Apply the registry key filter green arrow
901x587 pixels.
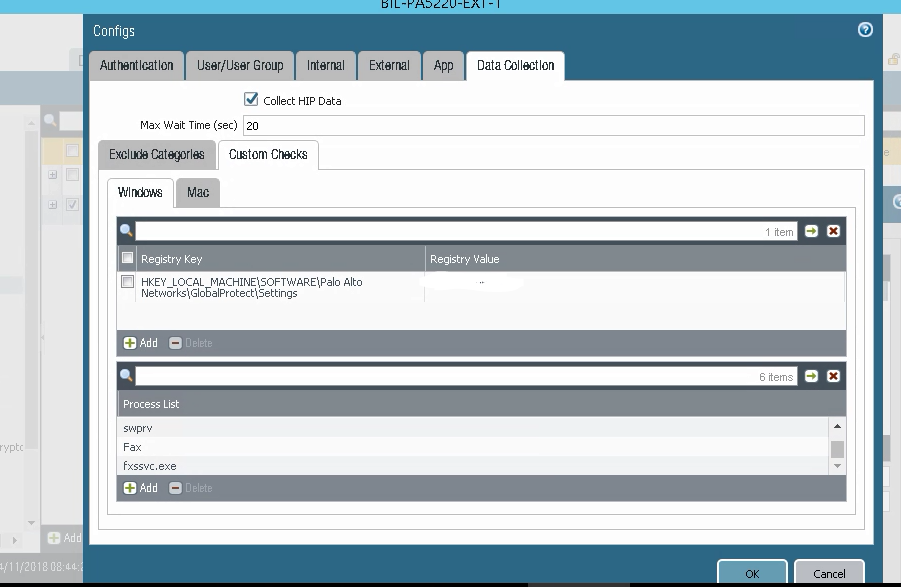click(x=811, y=231)
